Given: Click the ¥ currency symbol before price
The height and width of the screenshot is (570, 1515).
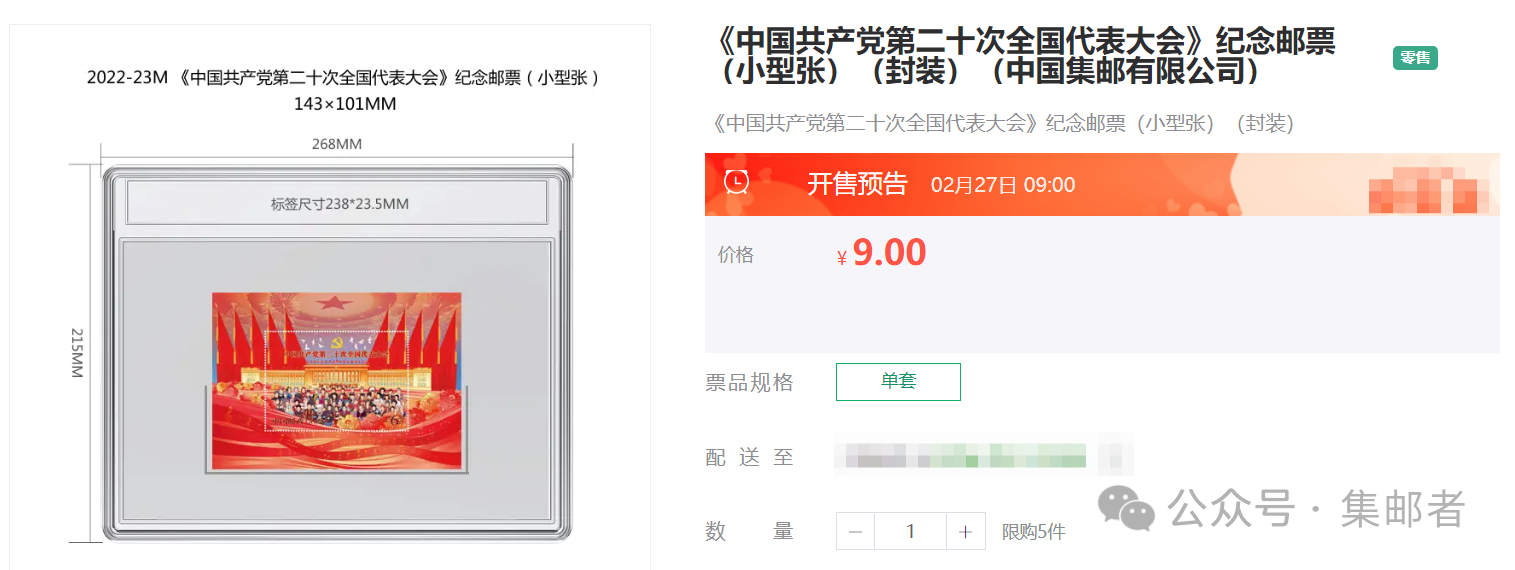Looking at the screenshot, I should click(842, 258).
